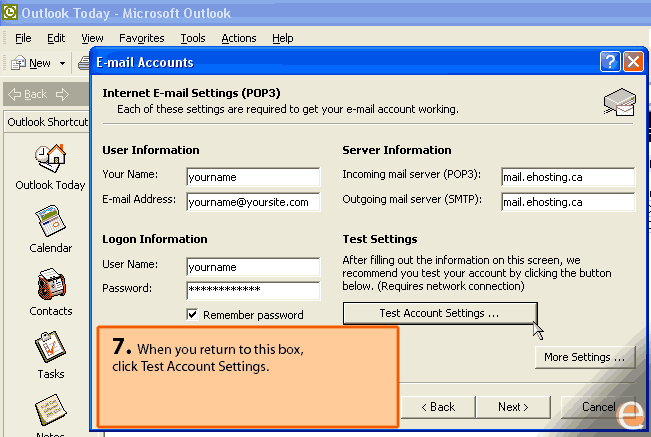The image size is (651, 437).
Task: Click Test Account Settings button
Action: click(x=439, y=313)
